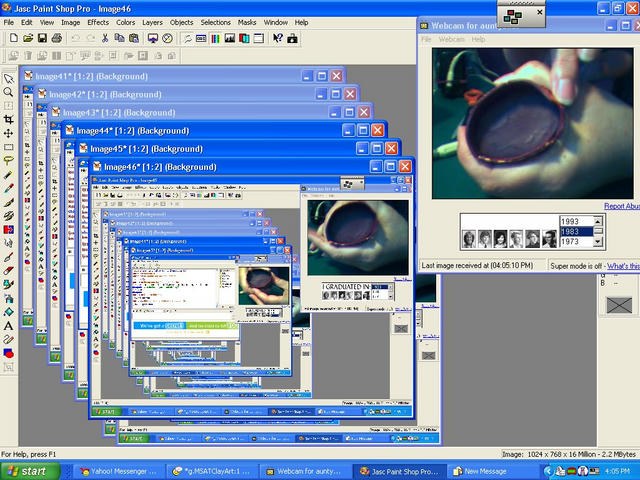
Task: Click the Cut scissors icon
Action: (105, 38)
